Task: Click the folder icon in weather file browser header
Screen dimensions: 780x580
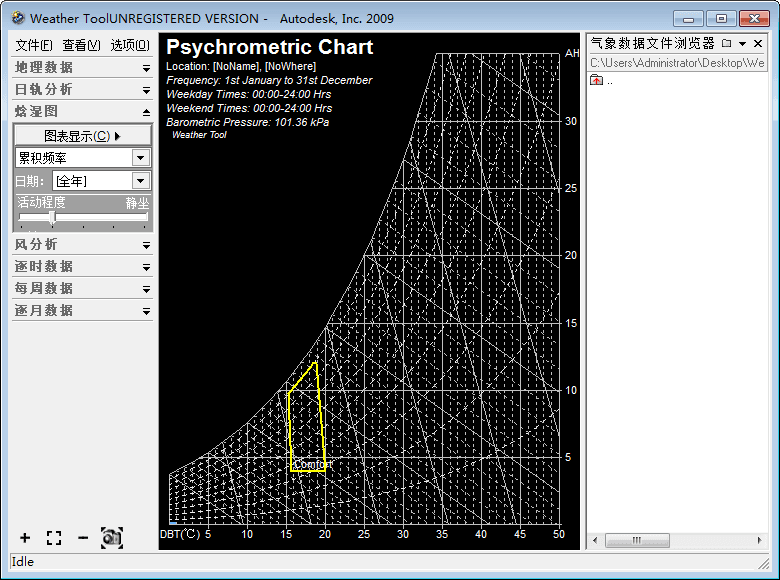Action: tap(727, 43)
